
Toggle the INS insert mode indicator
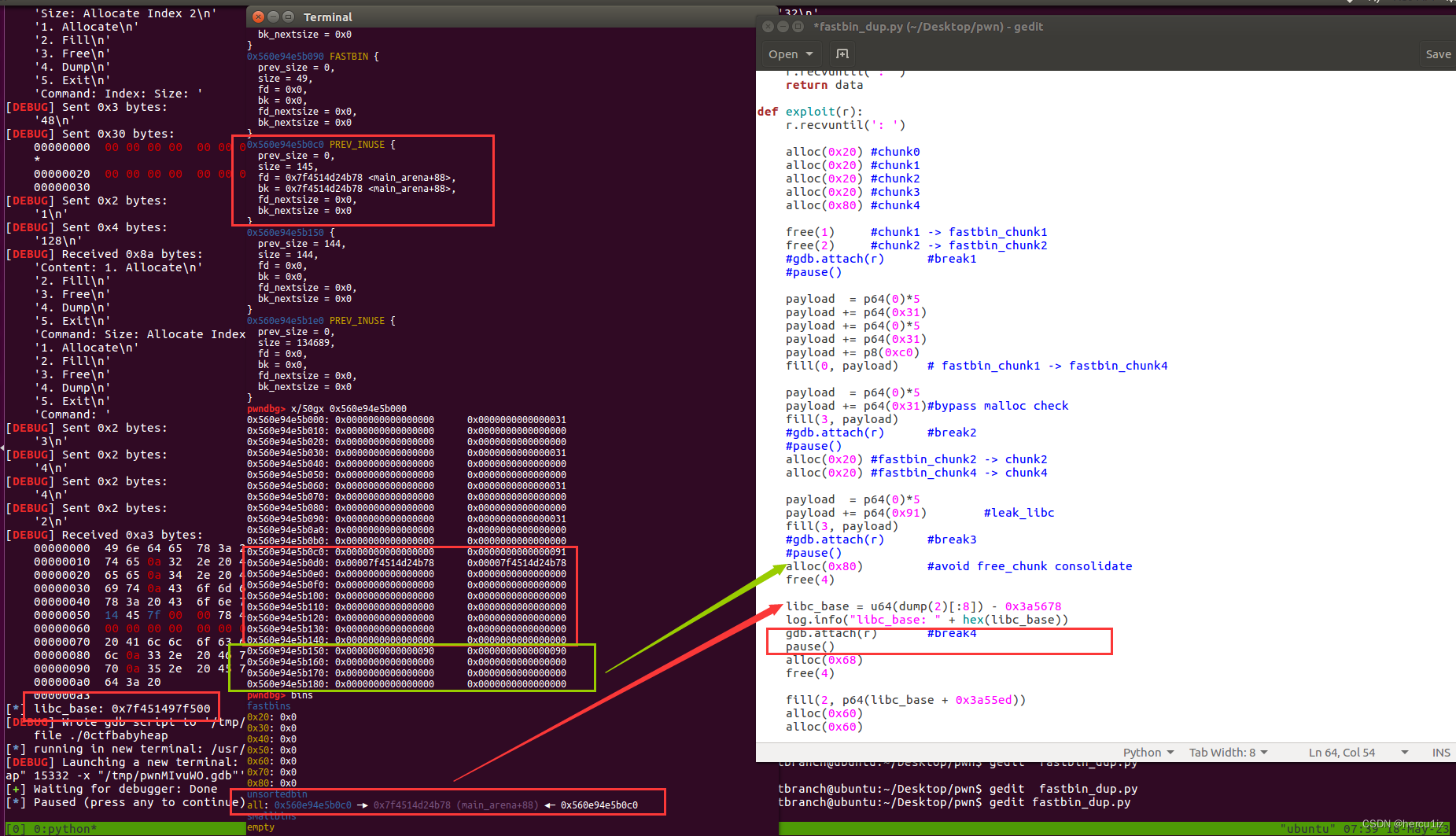(1441, 753)
